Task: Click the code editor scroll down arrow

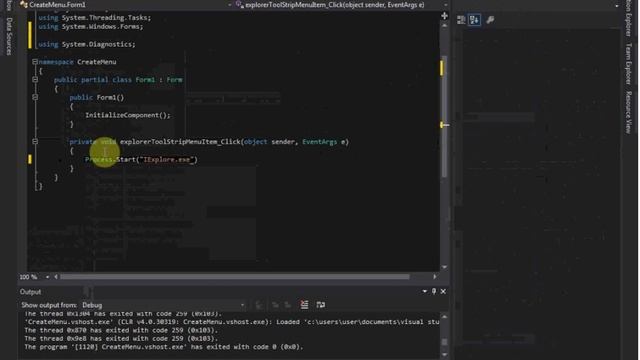Action: [444, 267]
